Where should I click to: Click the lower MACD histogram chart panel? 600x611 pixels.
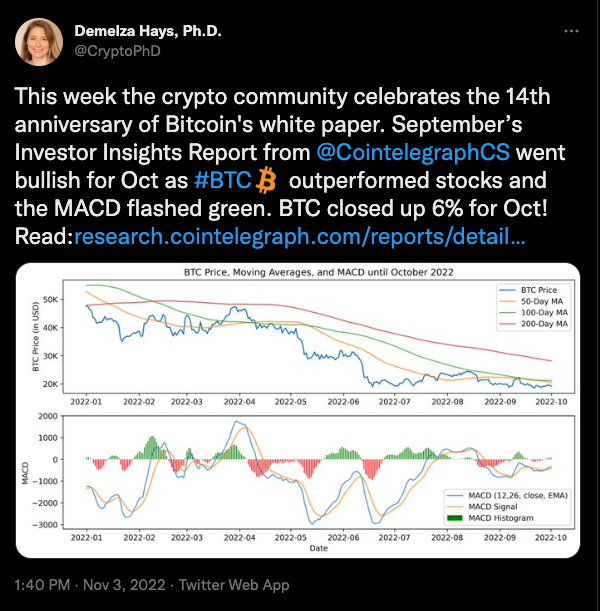tap(319, 472)
